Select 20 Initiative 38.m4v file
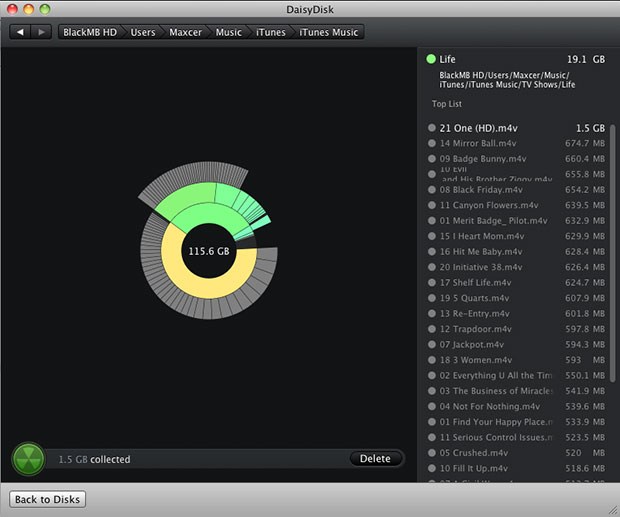Viewport: 620px width, 517px height. tap(516, 267)
